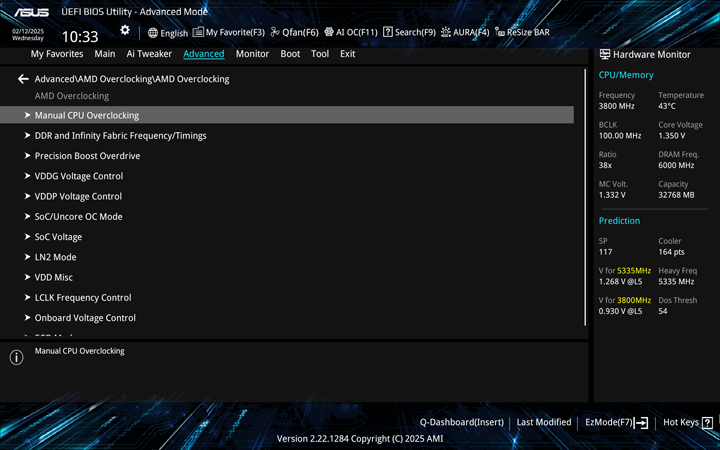
Task: Click Q-Dashboard(Insert) button
Action: [x=461, y=422]
